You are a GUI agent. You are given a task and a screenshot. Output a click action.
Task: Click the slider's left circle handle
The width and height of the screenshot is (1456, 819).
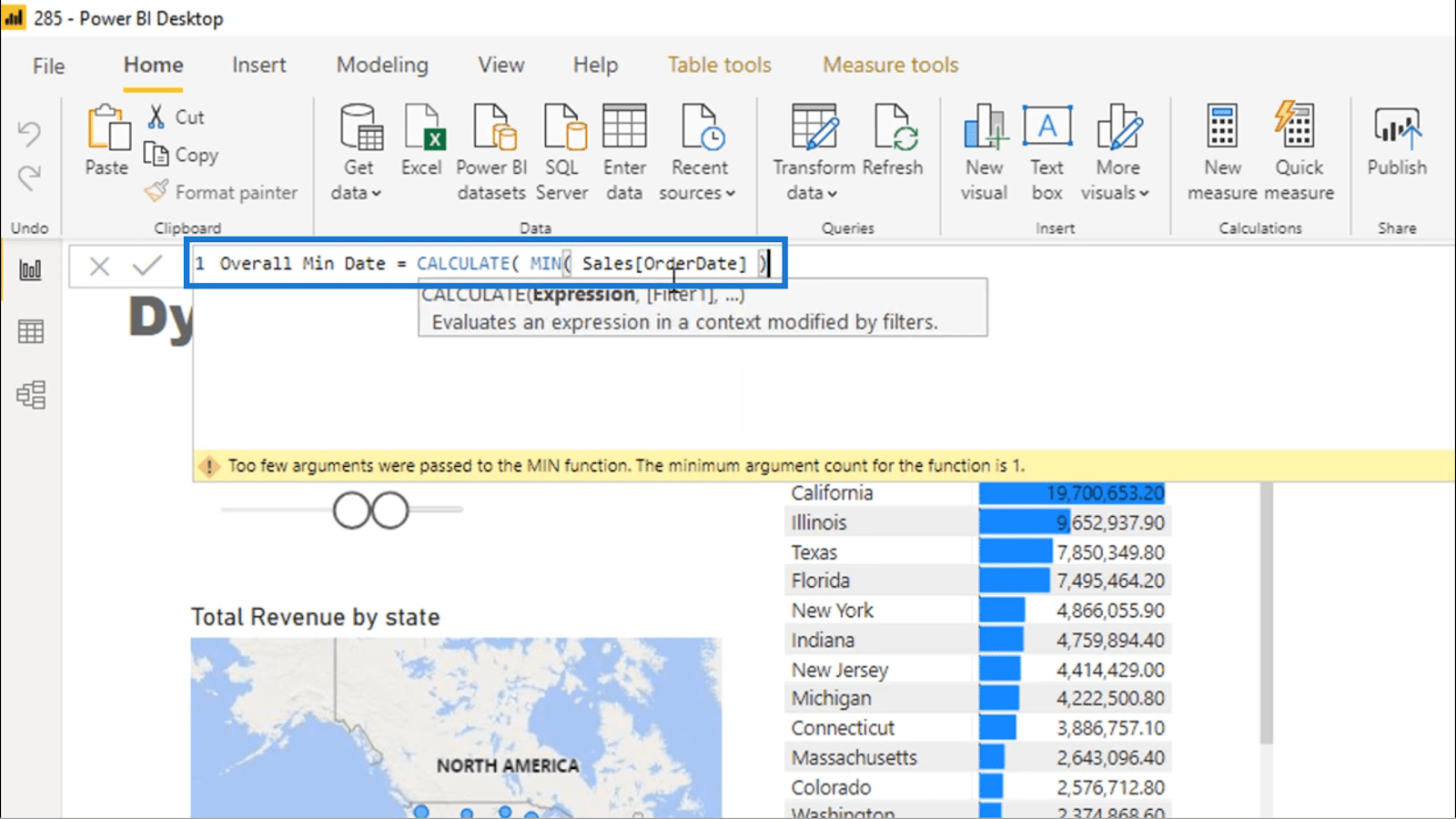pyautogui.click(x=352, y=511)
